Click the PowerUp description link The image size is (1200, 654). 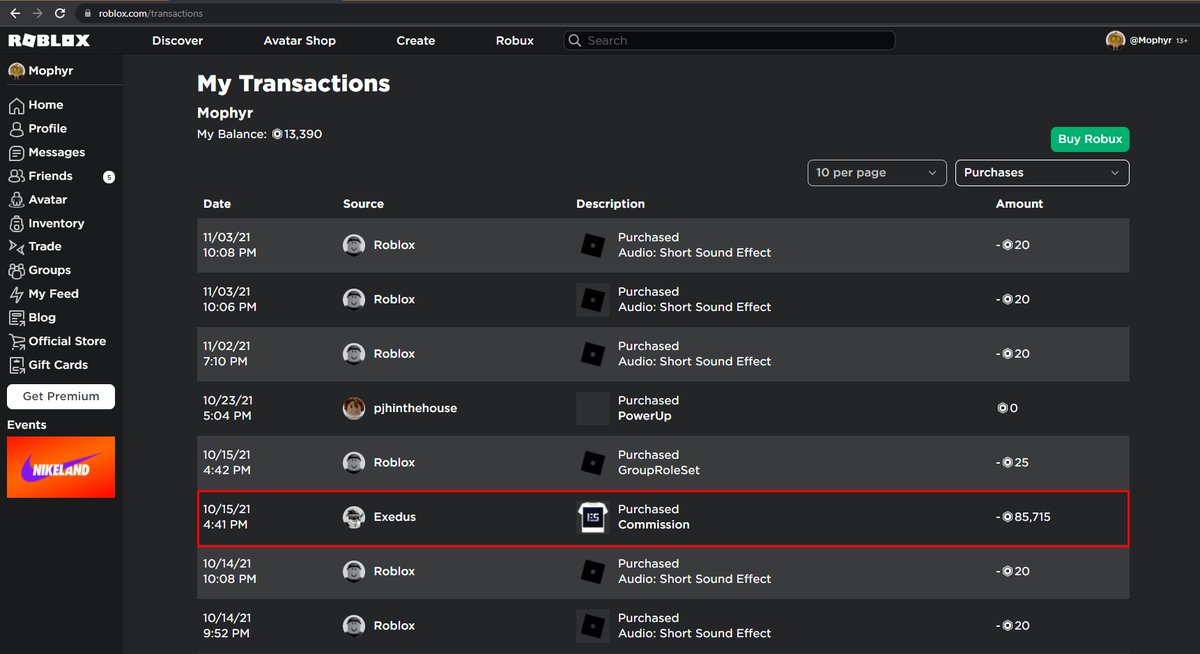click(645, 416)
